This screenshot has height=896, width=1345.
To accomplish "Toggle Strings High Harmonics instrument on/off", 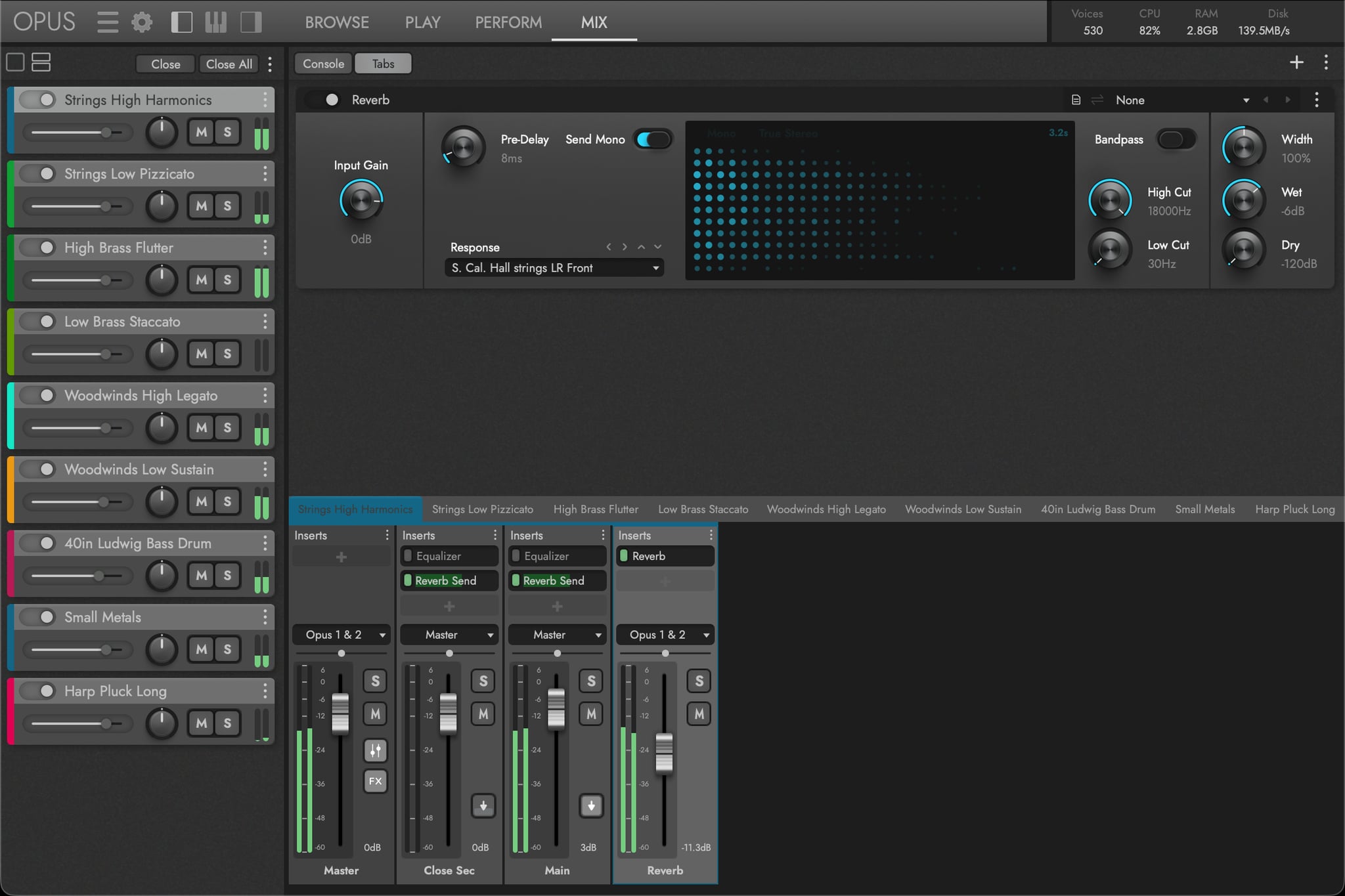I will (x=37, y=100).
